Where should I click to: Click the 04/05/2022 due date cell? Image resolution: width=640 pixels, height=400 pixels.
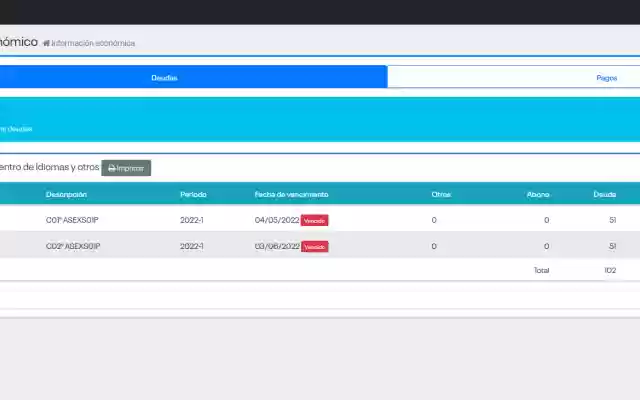(x=277, y=220)
